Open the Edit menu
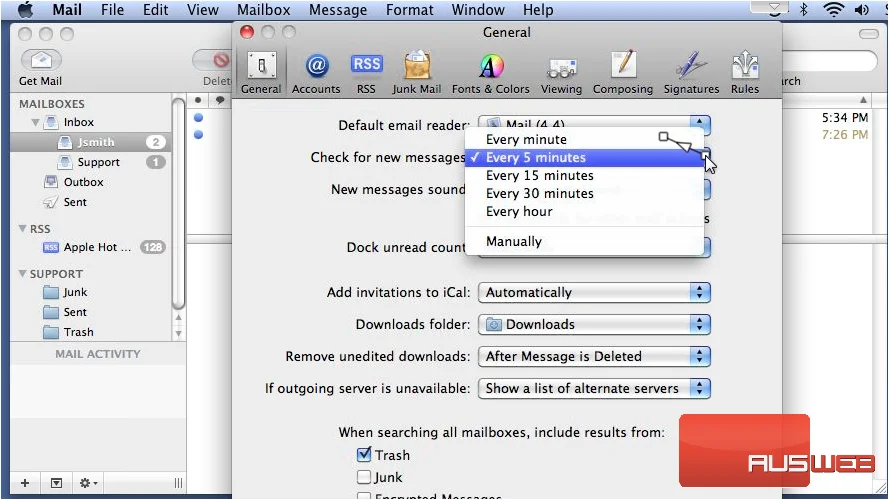The width and height of the screenshot is (889, 500). click(155, 10)
